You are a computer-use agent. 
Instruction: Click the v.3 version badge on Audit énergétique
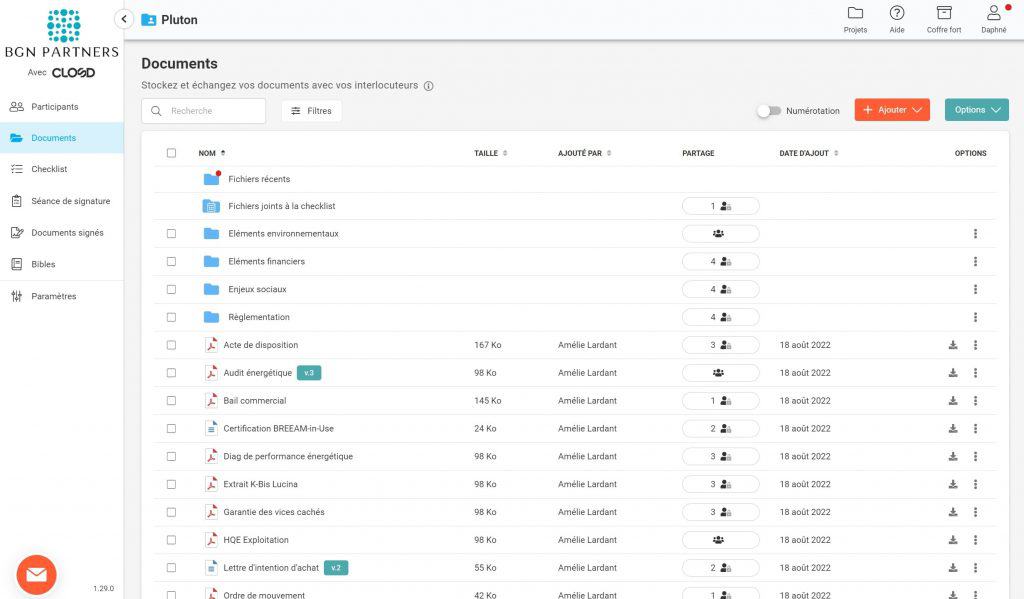tap(309, 373)
